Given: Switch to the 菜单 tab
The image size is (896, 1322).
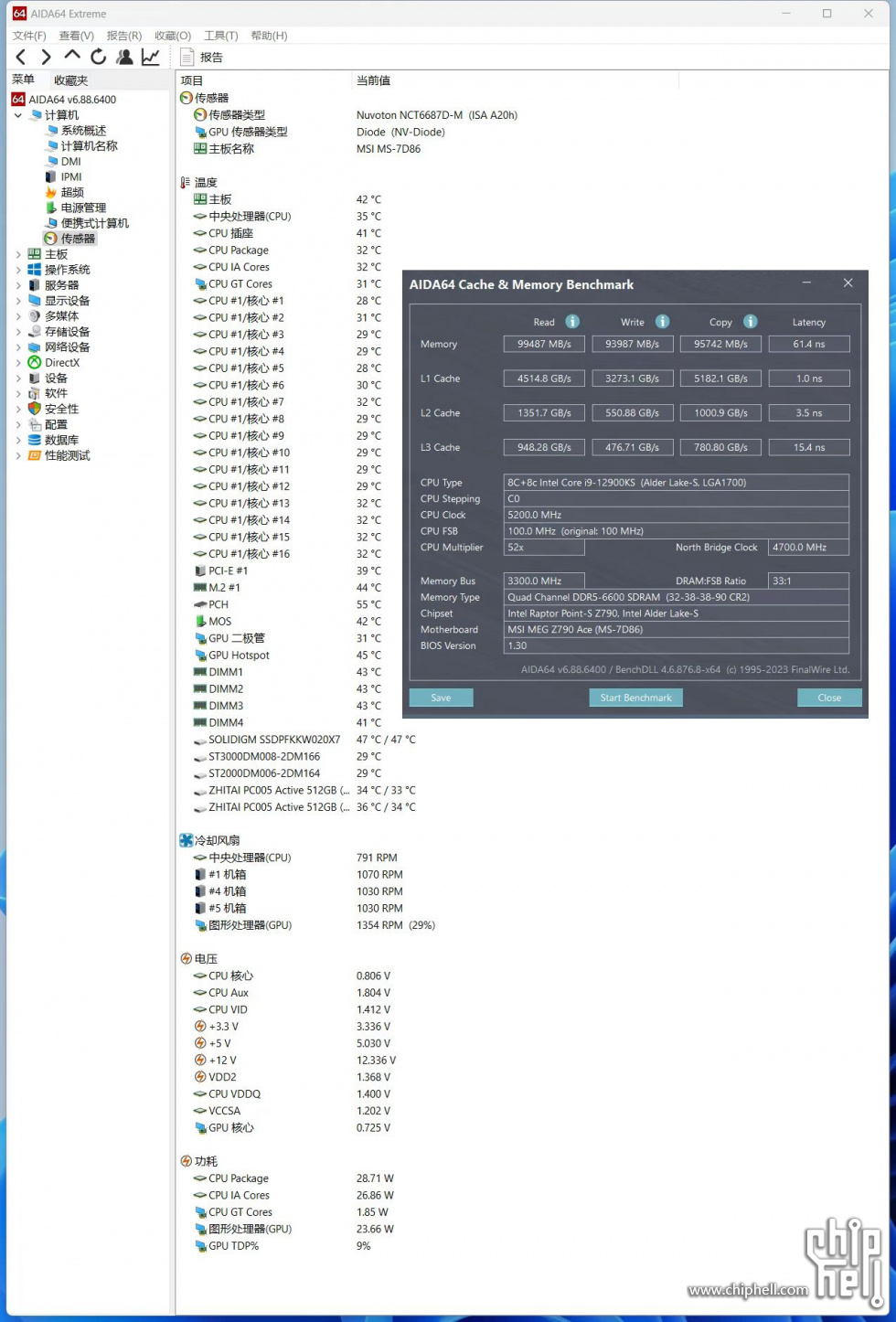Looking at the screenshot, I should (24, 80).
